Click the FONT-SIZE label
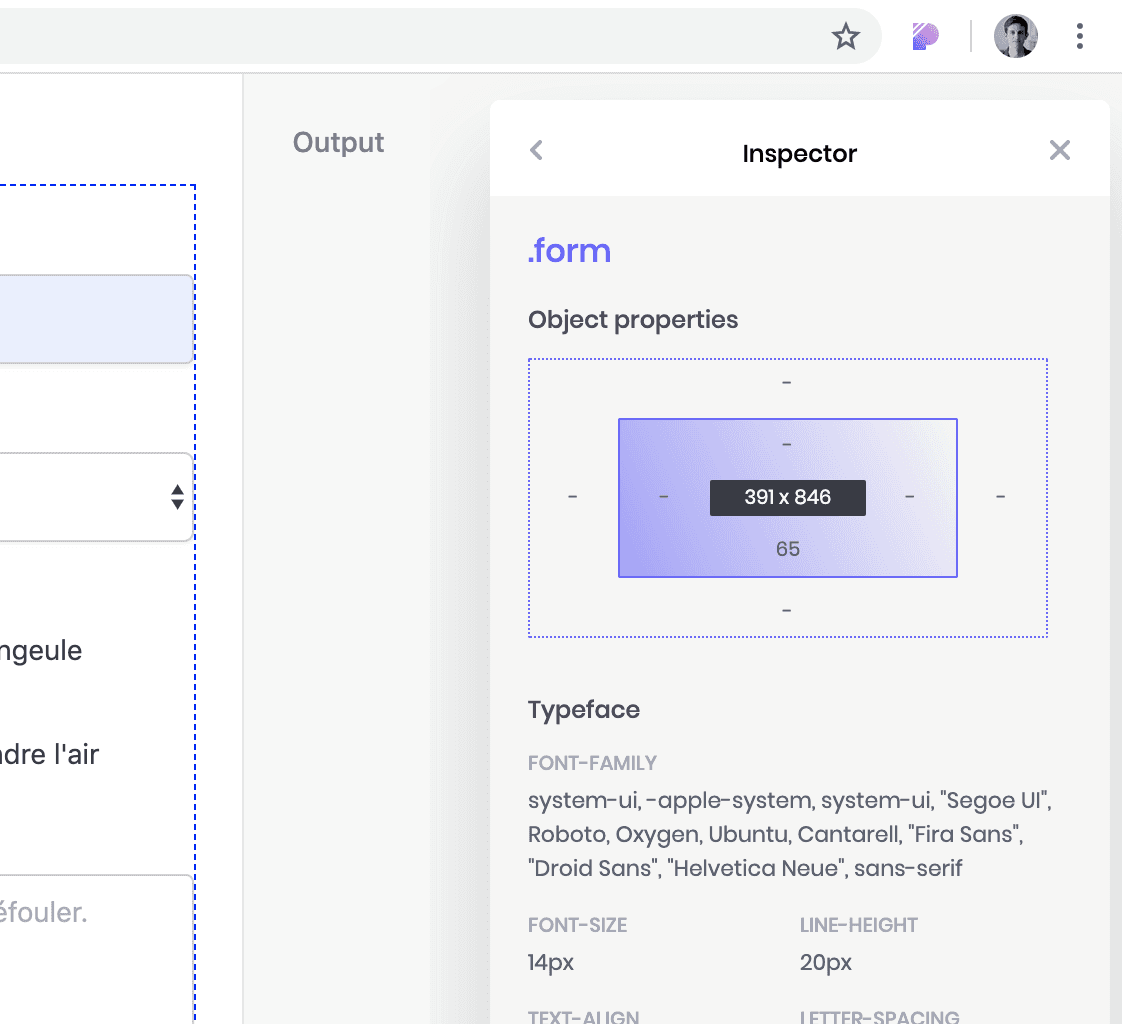This screenshot has height=1024, width=1122. pos(577,925)
